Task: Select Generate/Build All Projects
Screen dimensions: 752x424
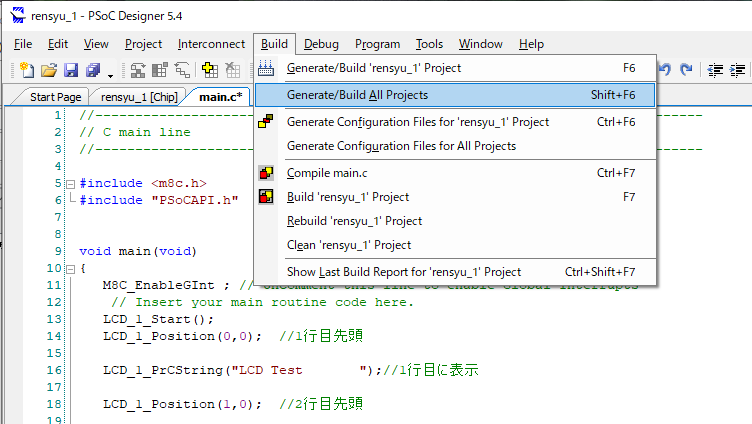Action: (x=455, y=95)
